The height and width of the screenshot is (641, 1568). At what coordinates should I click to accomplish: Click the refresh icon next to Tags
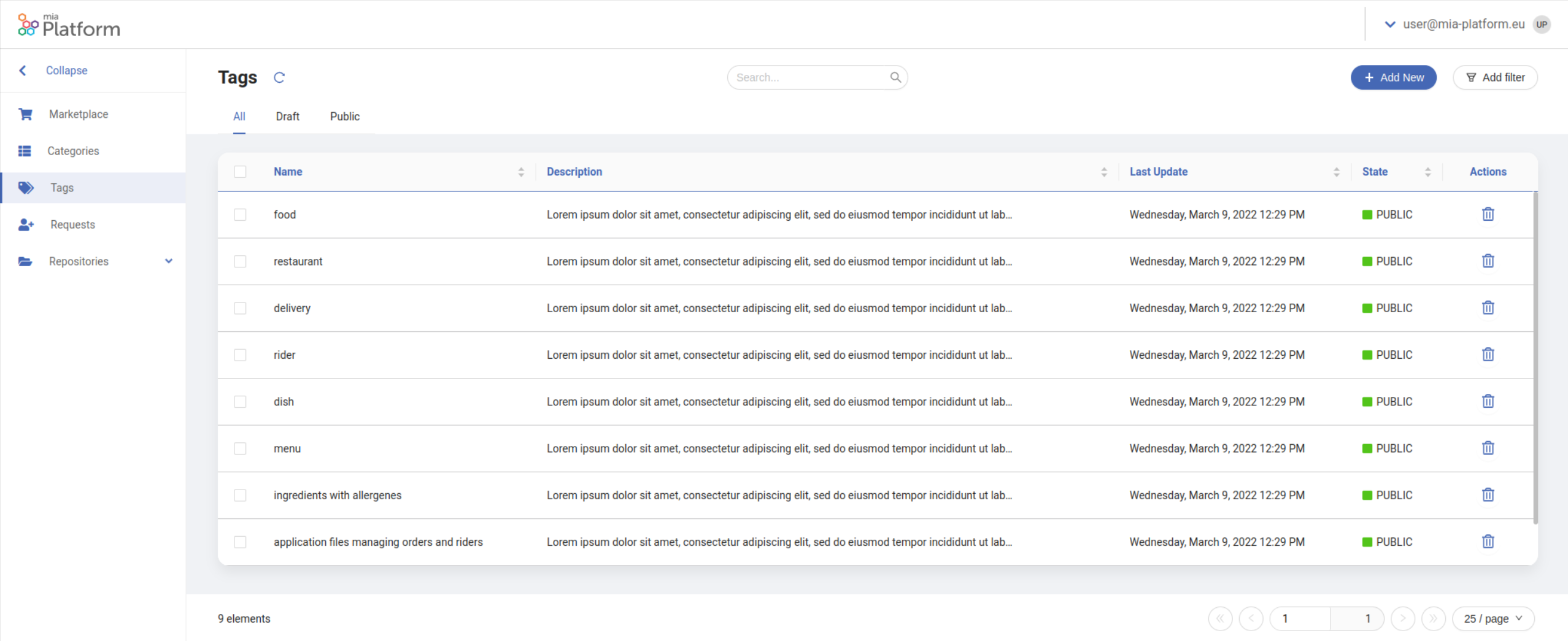coord(279,77)
